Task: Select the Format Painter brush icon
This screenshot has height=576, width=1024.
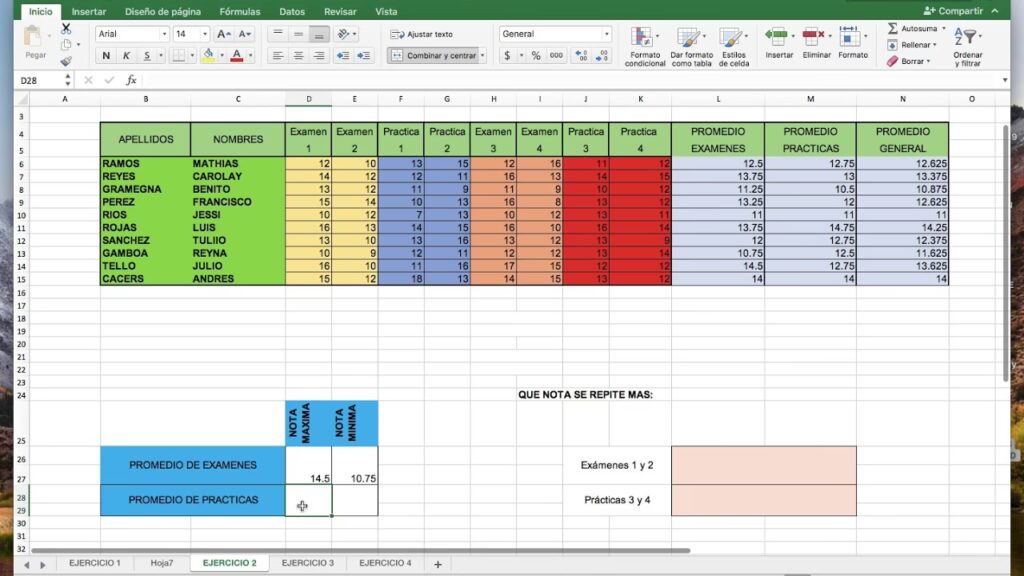Action: point(66,60)
